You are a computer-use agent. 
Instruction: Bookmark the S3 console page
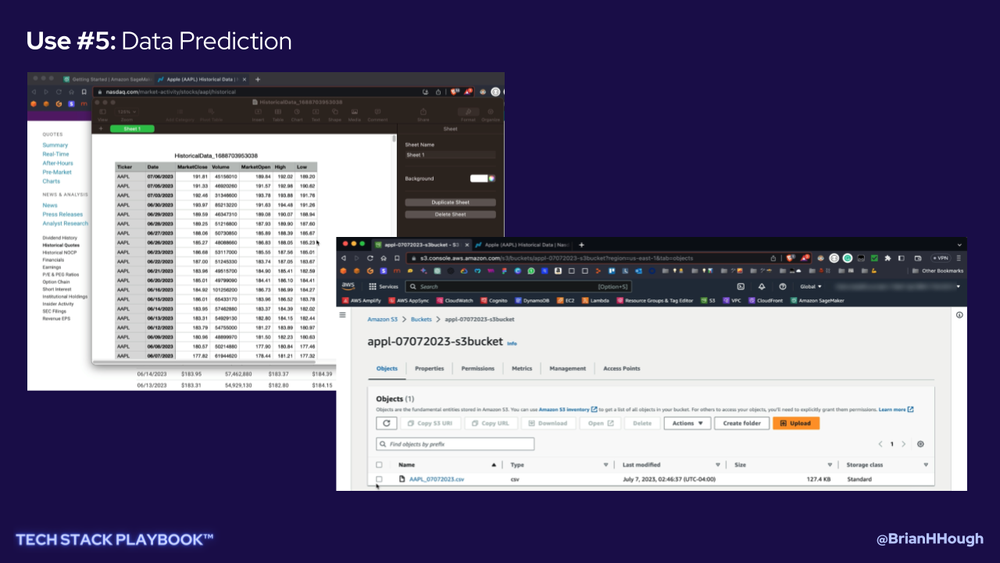click(x=397, y=258)
